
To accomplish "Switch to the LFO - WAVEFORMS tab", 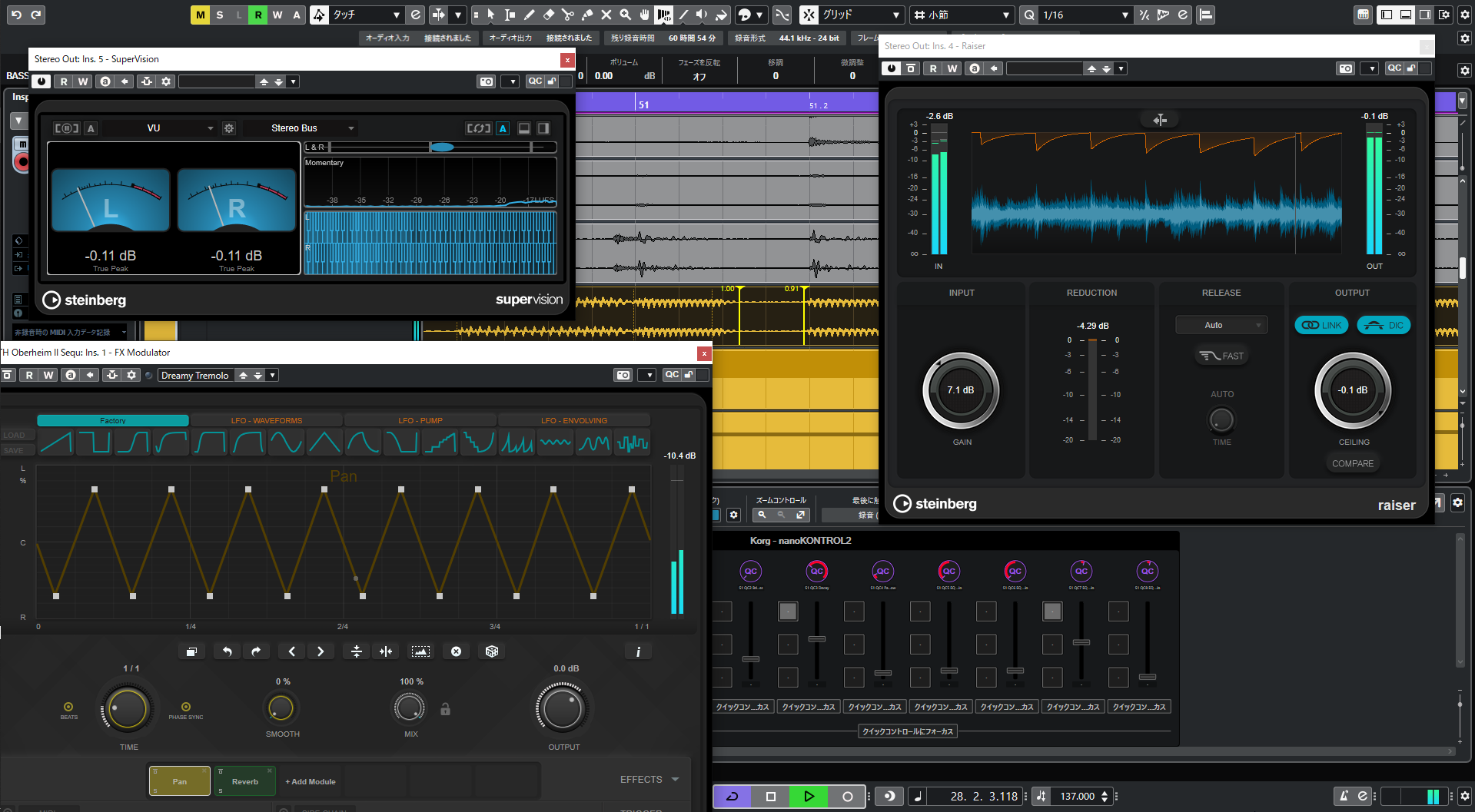I will [x=266, y=420].
